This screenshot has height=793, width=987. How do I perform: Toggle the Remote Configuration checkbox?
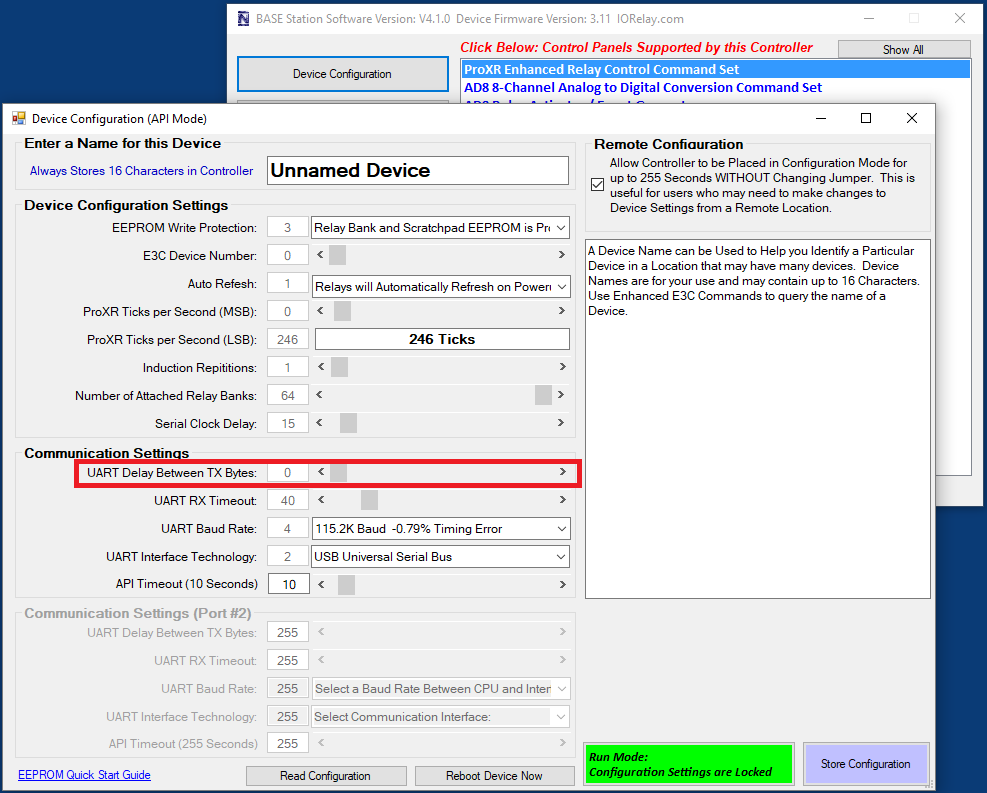point(598,185)
